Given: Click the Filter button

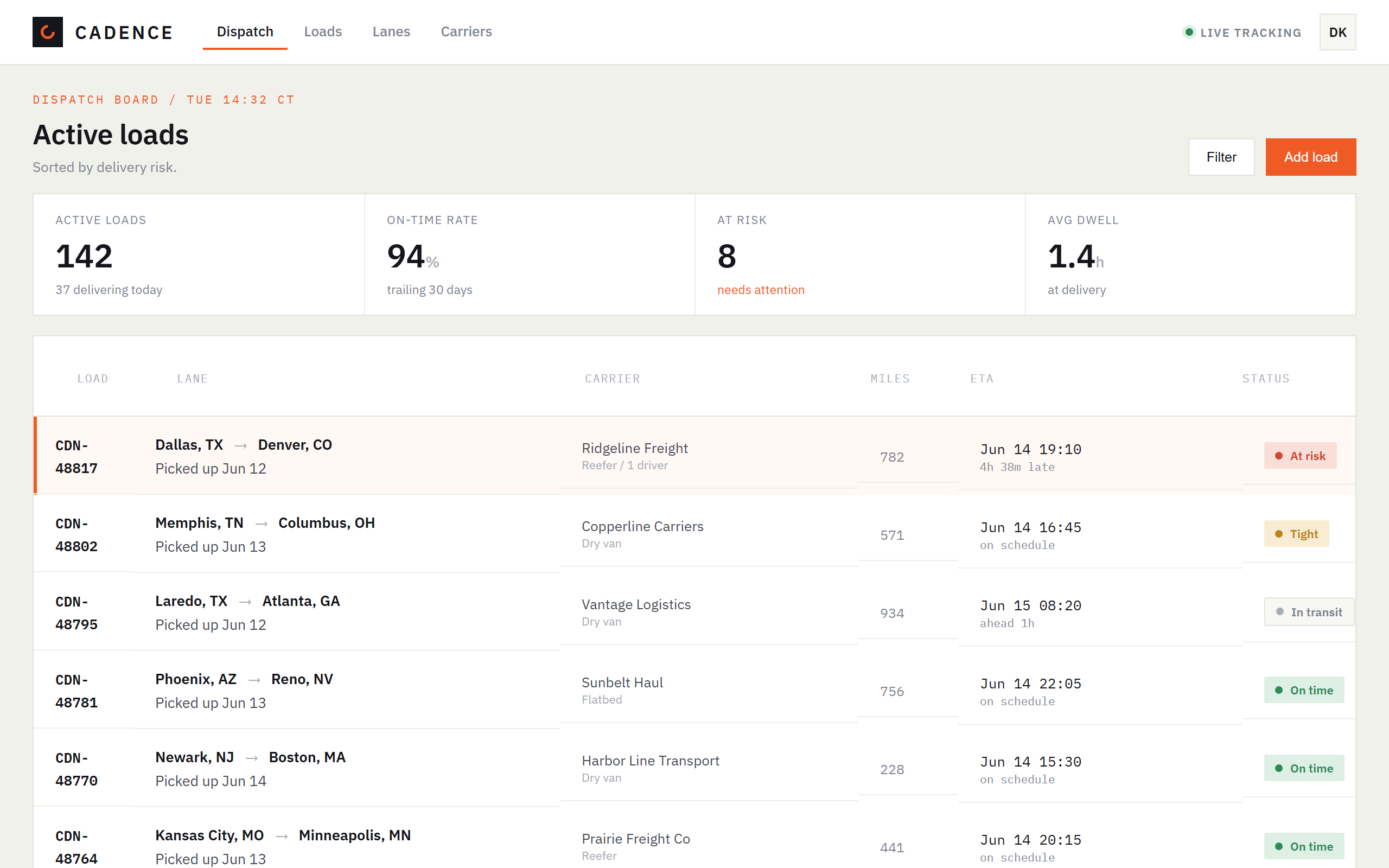Looking at the screenshot, I should [x=1221, y=157].
